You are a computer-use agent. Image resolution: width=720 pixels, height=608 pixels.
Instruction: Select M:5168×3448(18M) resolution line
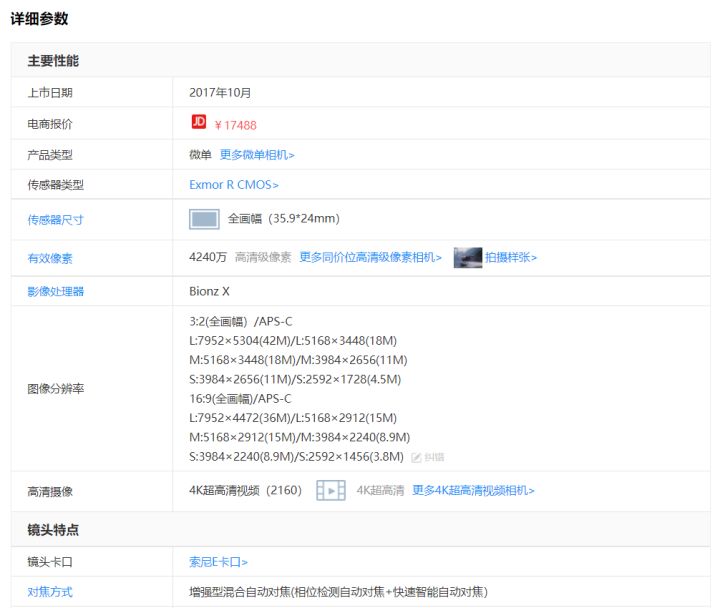point(298,360)
